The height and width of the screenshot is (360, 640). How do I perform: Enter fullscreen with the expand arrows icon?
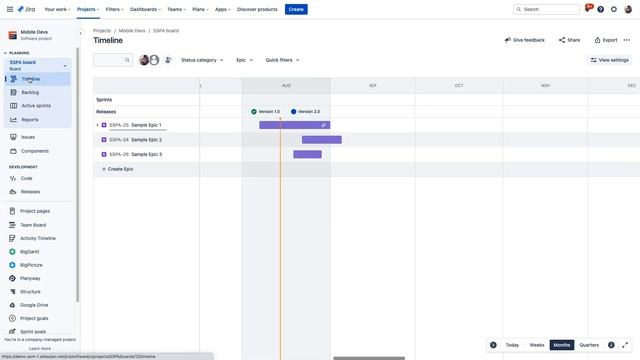(625, 345)
